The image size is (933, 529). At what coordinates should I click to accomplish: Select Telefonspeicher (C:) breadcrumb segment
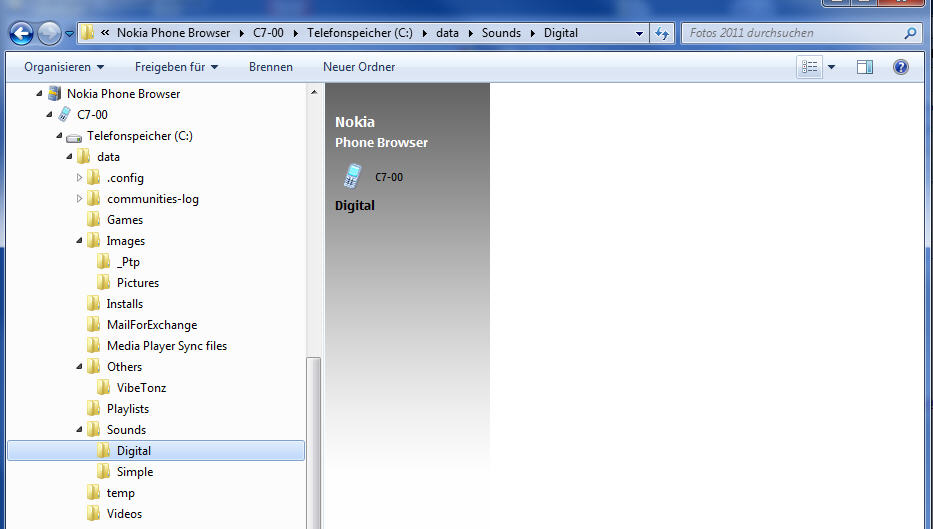[x=359, y=33]
